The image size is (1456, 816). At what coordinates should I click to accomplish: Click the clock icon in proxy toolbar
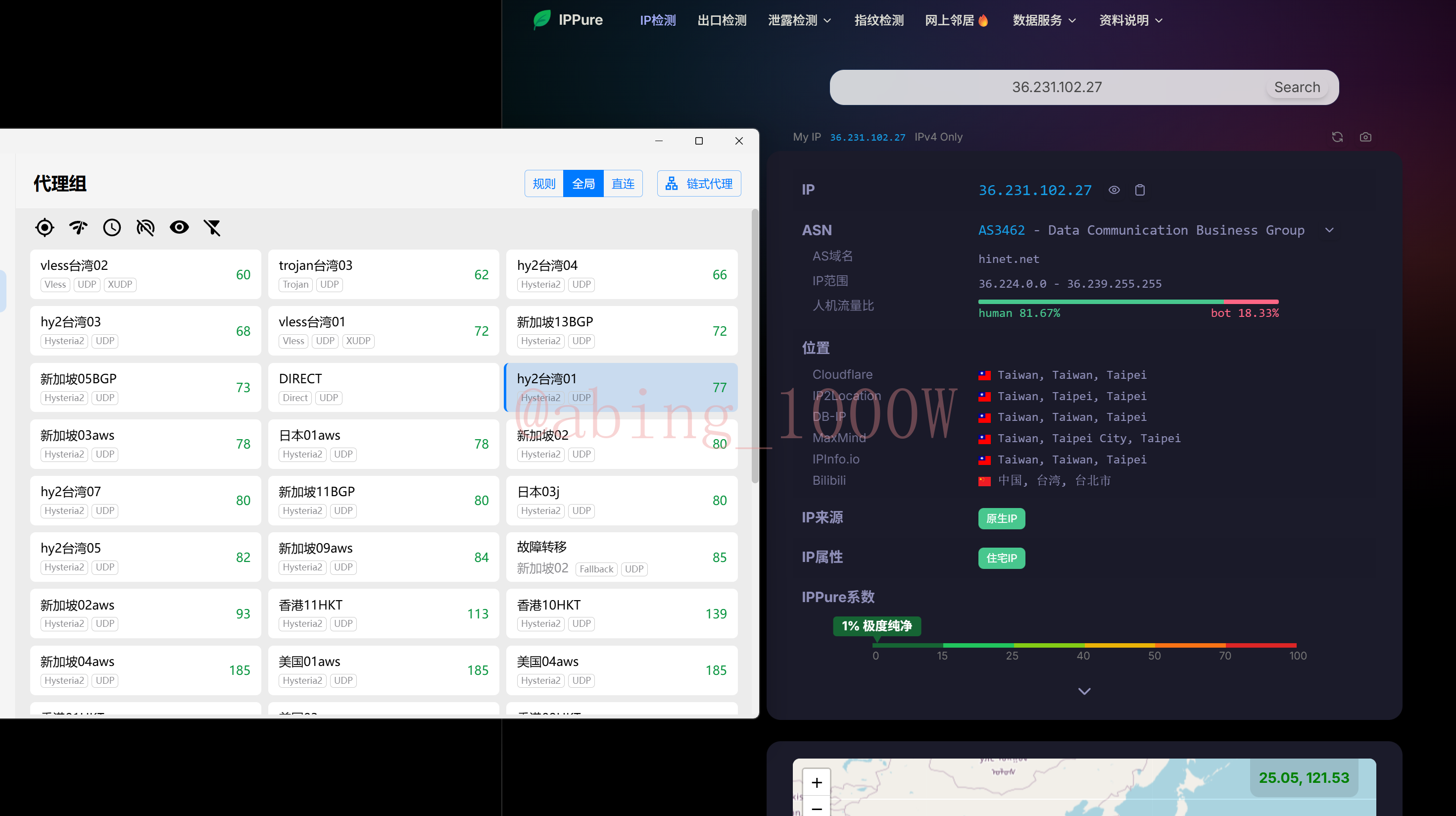(x=112, y=227)
